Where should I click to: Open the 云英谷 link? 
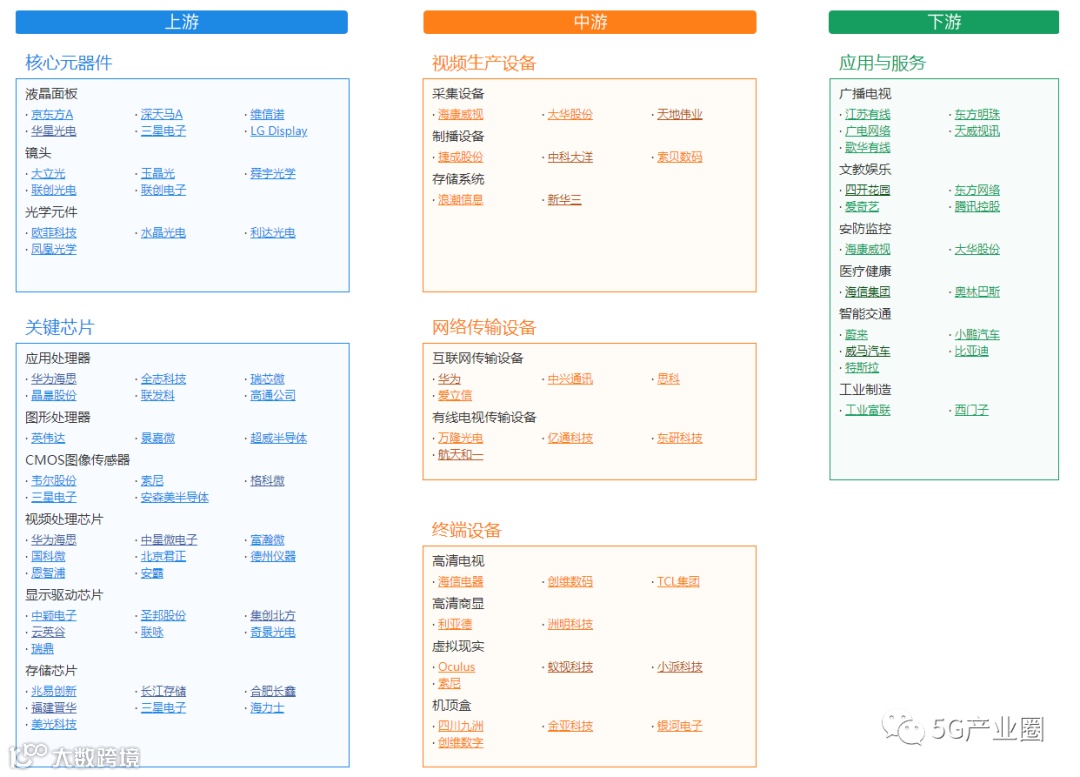pyautogui.click(x=48, y=632)
